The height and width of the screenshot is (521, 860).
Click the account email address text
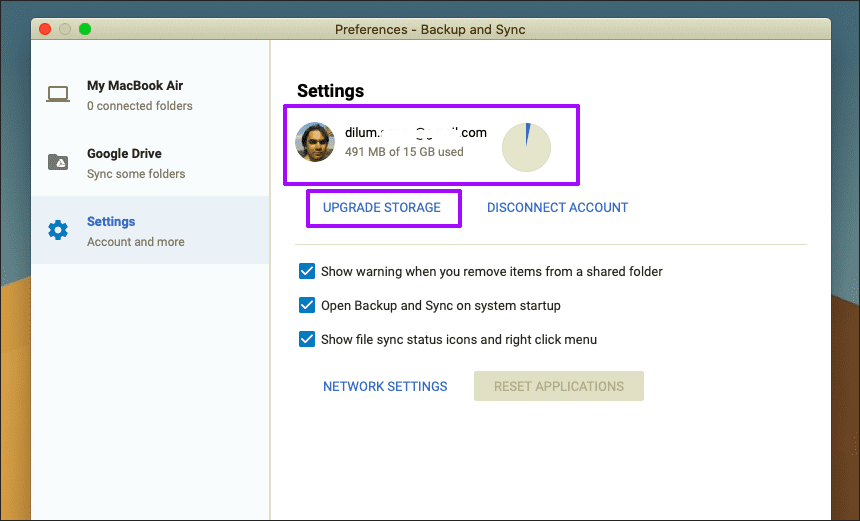[416, 132]
